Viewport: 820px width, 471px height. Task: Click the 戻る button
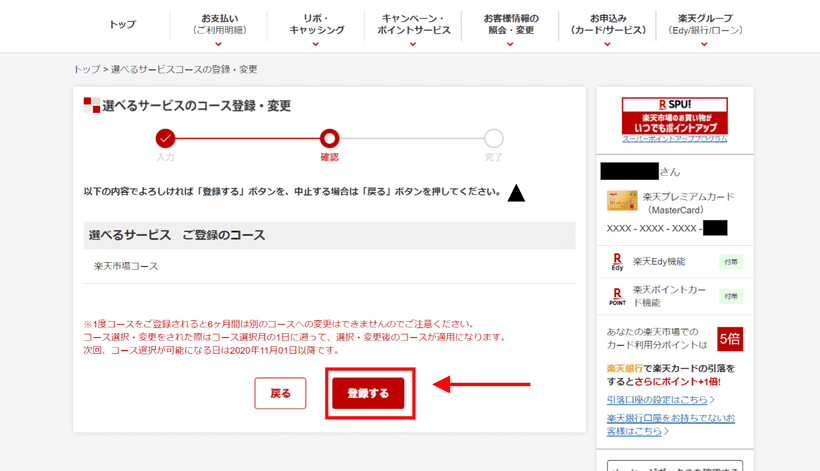(x=280, y=393)
